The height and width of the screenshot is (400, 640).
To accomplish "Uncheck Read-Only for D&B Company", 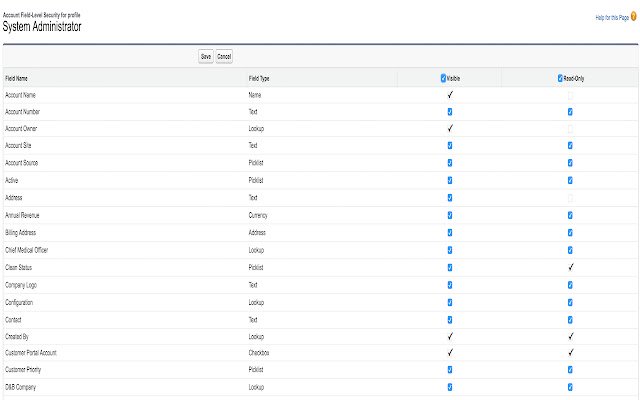I will 570,387.
